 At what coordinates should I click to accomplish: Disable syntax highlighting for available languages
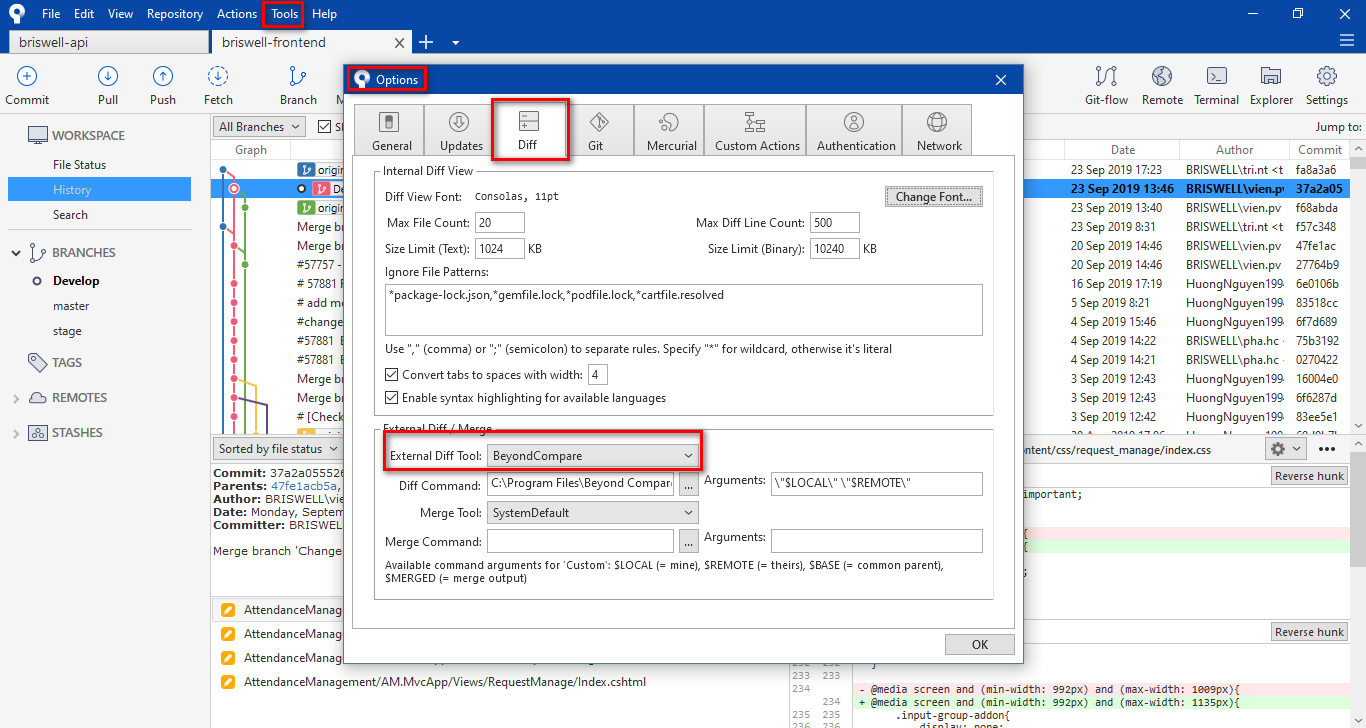(x=391, y=396)
